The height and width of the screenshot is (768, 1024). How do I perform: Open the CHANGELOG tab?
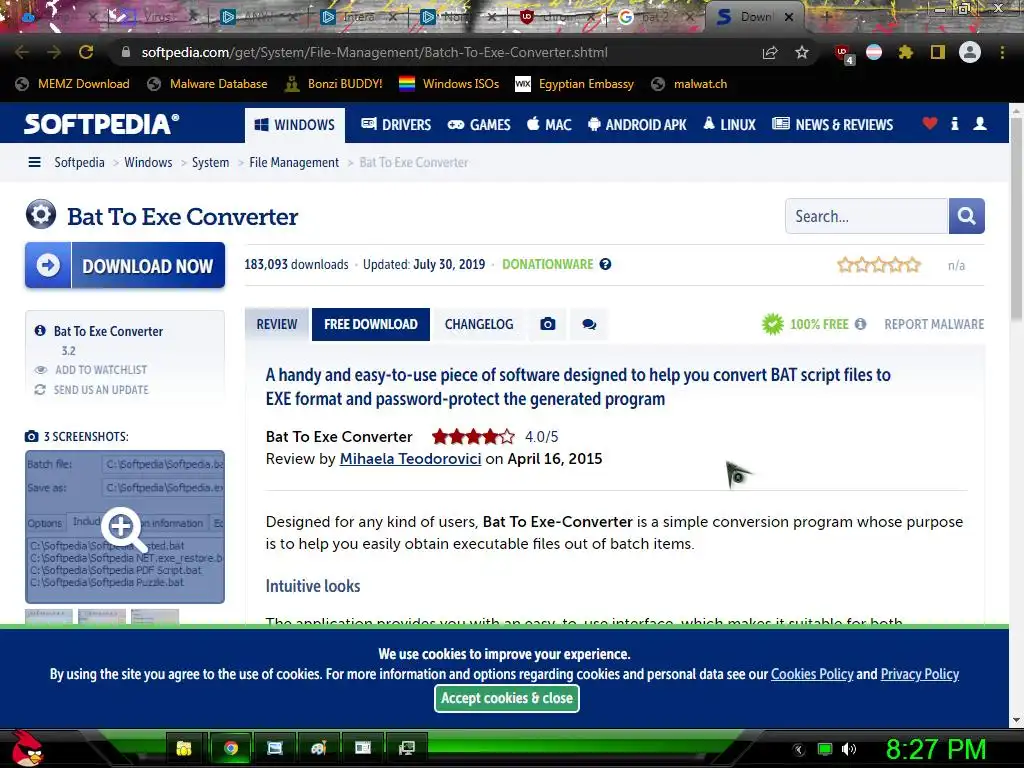point(479,324)
